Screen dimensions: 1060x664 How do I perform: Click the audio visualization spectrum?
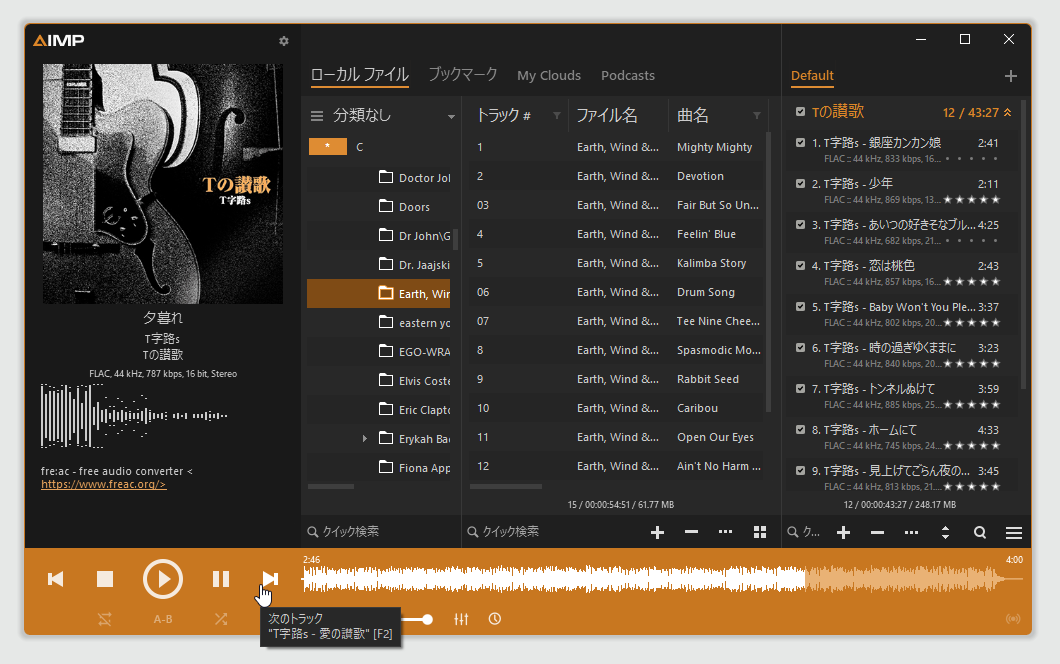pyautogui.click(x=135, y=415)
